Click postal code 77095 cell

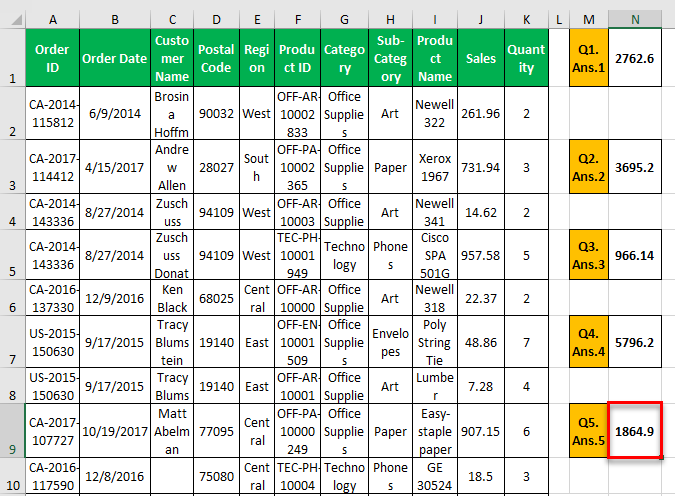[x=217, y=431]
